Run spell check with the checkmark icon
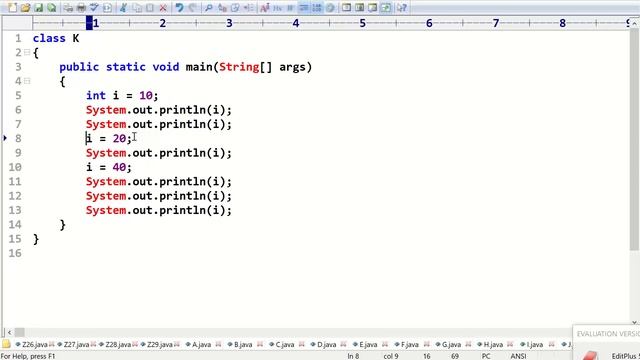 coord(94,7)
